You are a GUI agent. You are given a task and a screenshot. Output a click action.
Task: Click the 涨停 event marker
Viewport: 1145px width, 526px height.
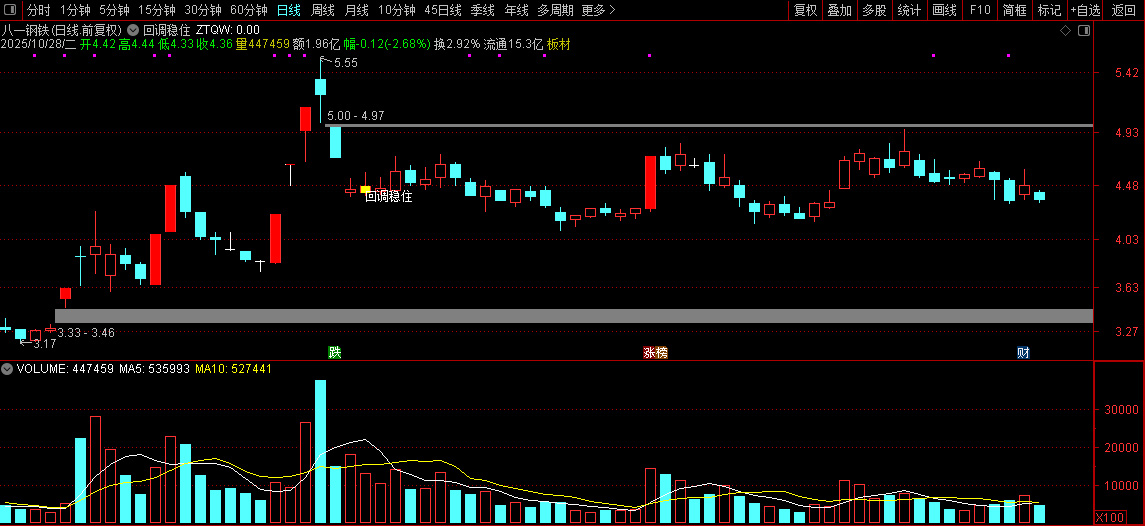click(x=655, y=353)
